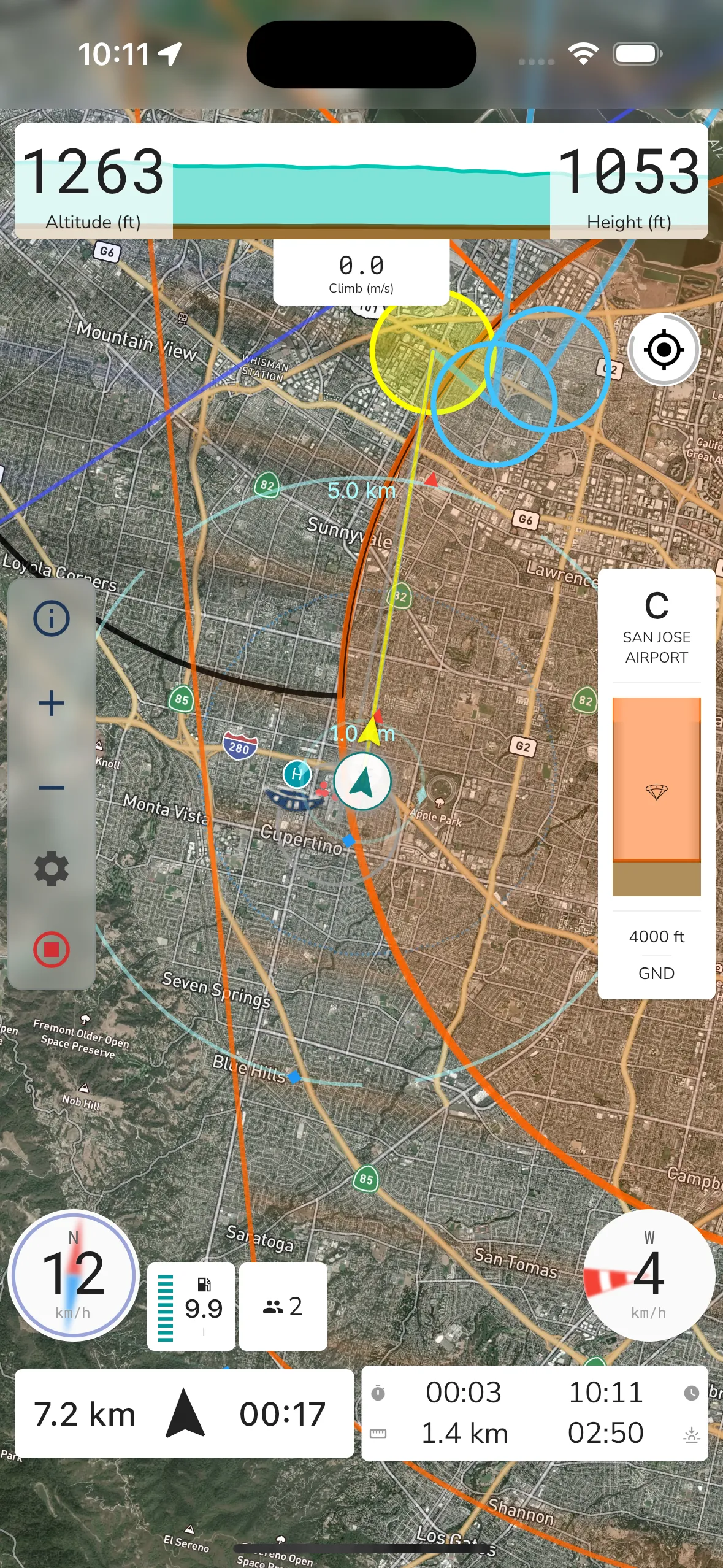Screen dimensions: 723x1568
Task: Tap the 1053 Height (ft) readout
Action: tap(629, 184)
